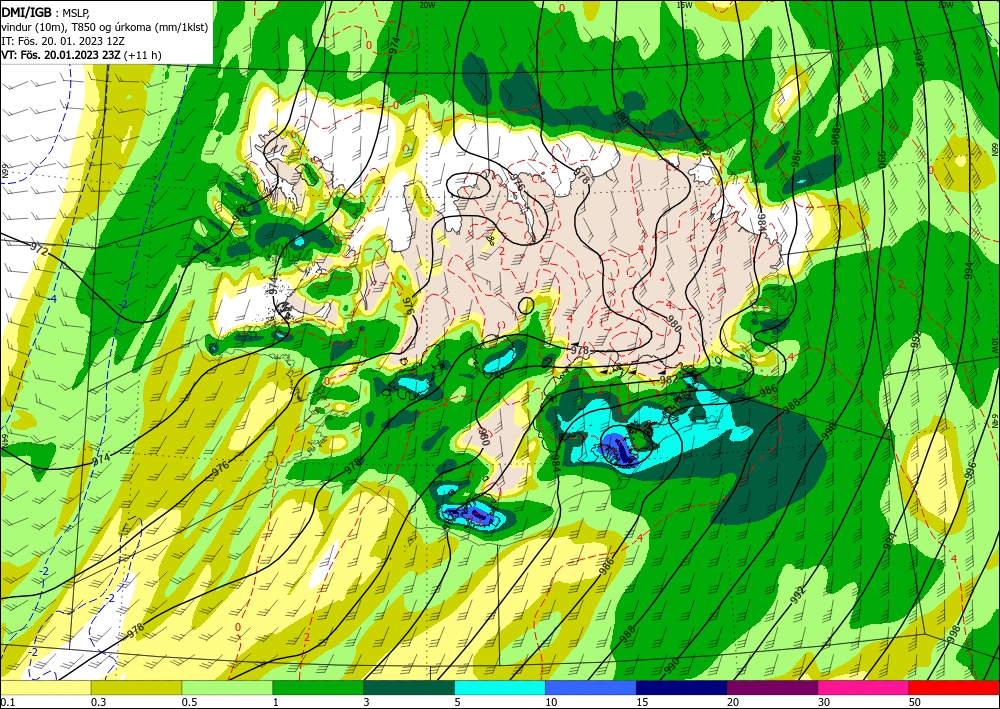Screen dimensions: 1000x709
Task: Click the blue 10–15 legend swatch
Action: (591, 687)
